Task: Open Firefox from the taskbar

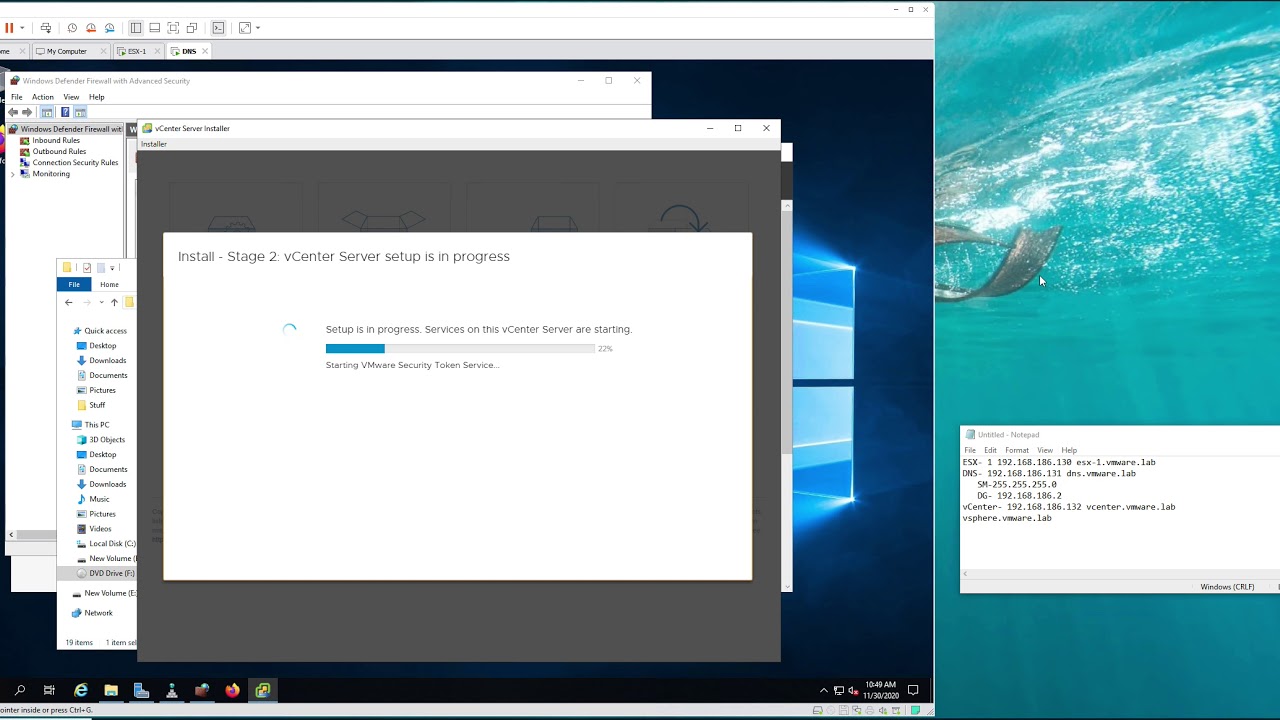Action: (232, 690)
